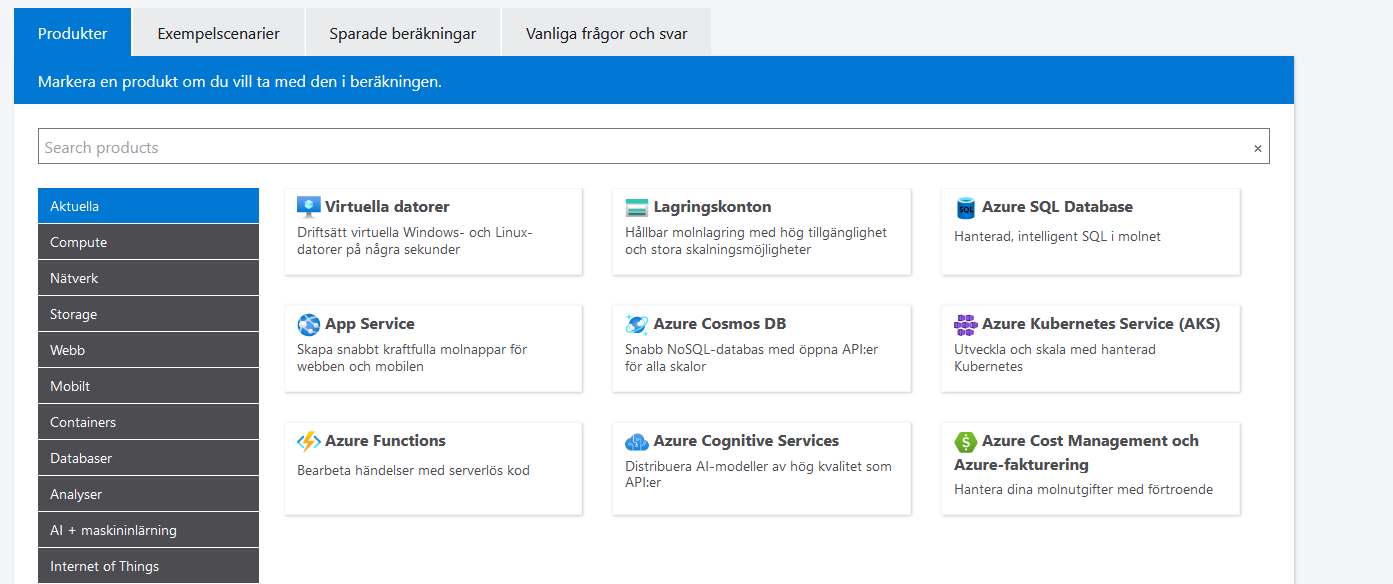Open the AI + maskininlärning category
This screenshot has width=1393, height=584.
(148, 530)
